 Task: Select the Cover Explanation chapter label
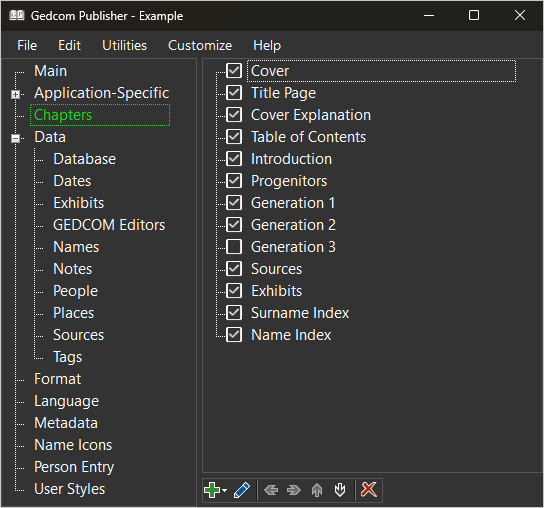pos(311,115)
